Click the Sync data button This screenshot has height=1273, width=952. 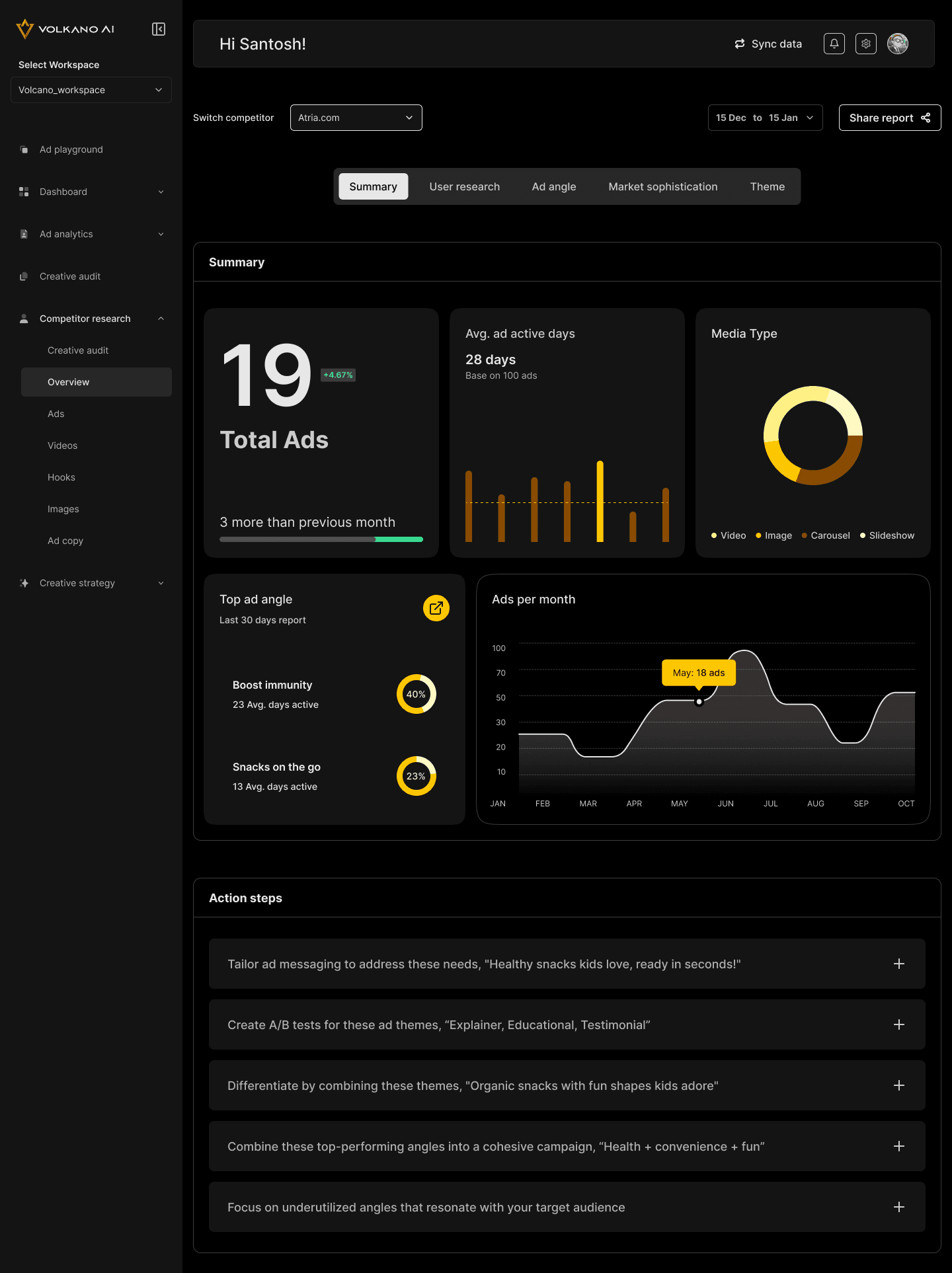point(768,44)
